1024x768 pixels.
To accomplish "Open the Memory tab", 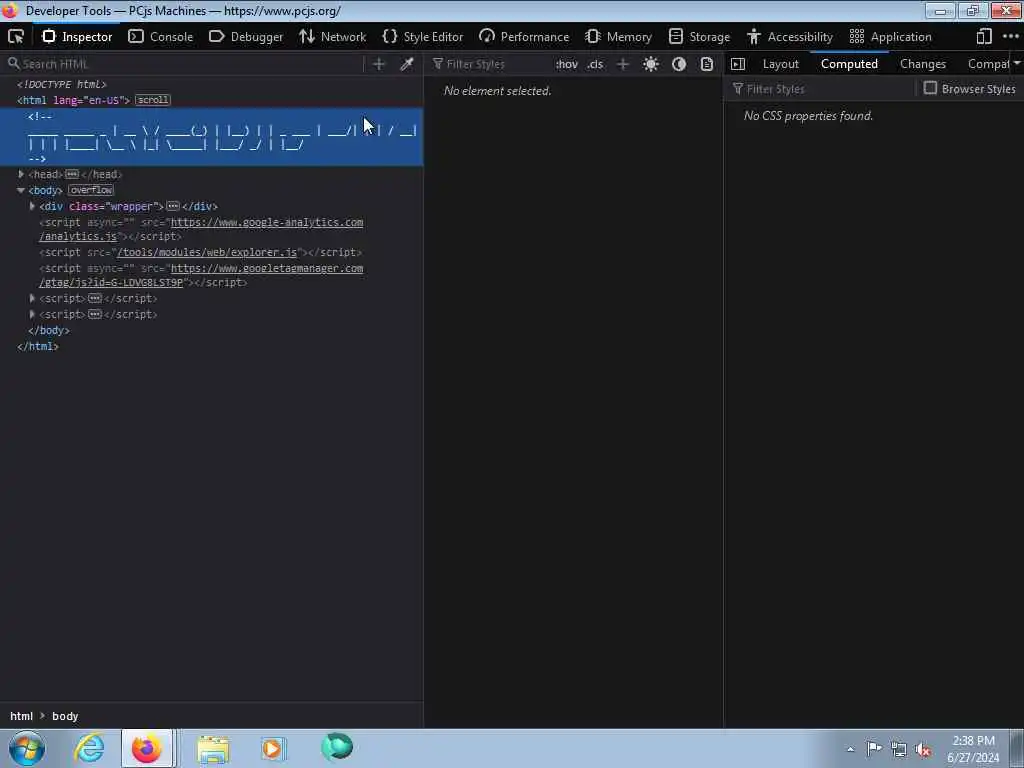I will coord(618,37).
